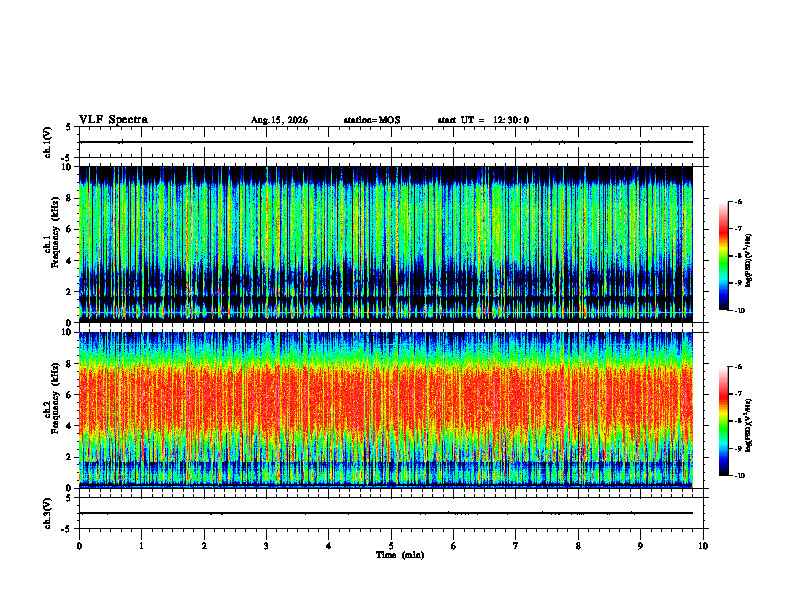Click the start UT 12:30:0 label

click(x=483, y=120)
